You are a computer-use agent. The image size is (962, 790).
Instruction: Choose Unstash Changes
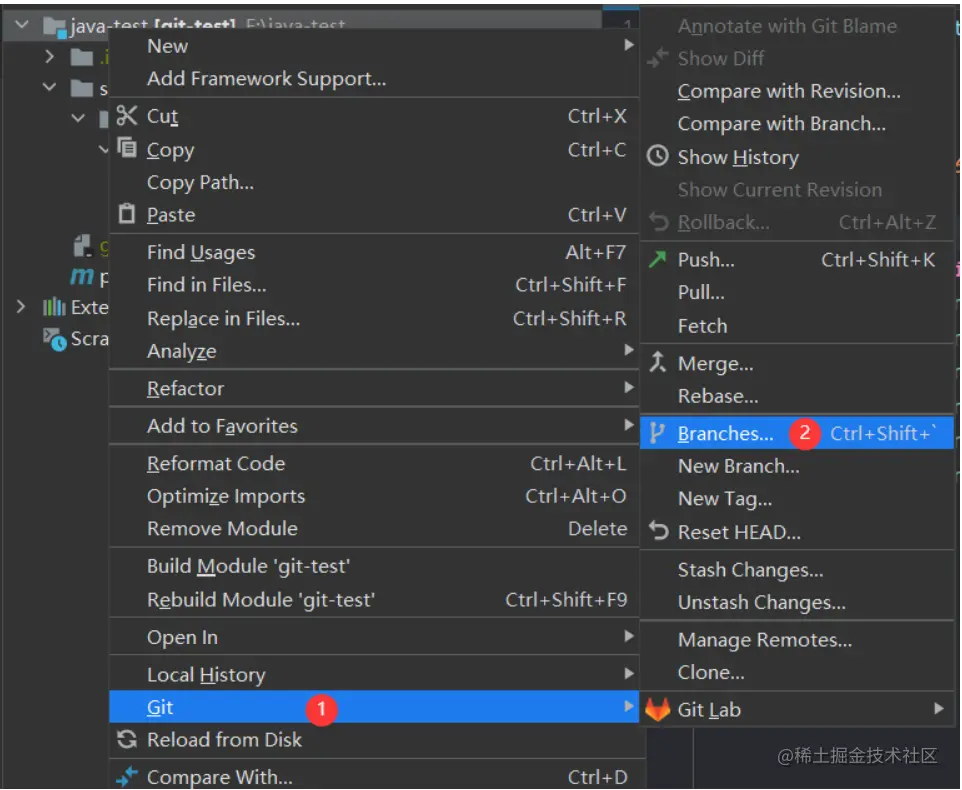coord(796,602)
